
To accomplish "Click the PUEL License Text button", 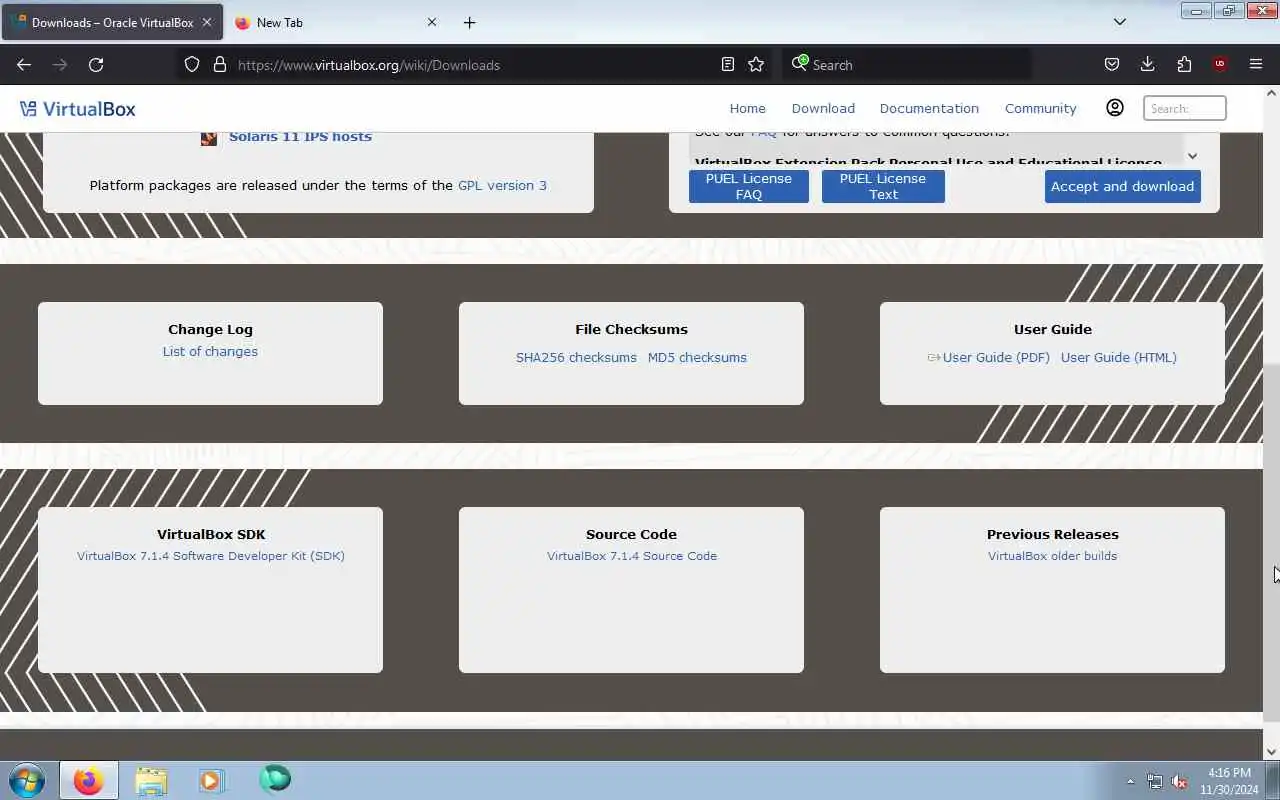I will (883, 186).
